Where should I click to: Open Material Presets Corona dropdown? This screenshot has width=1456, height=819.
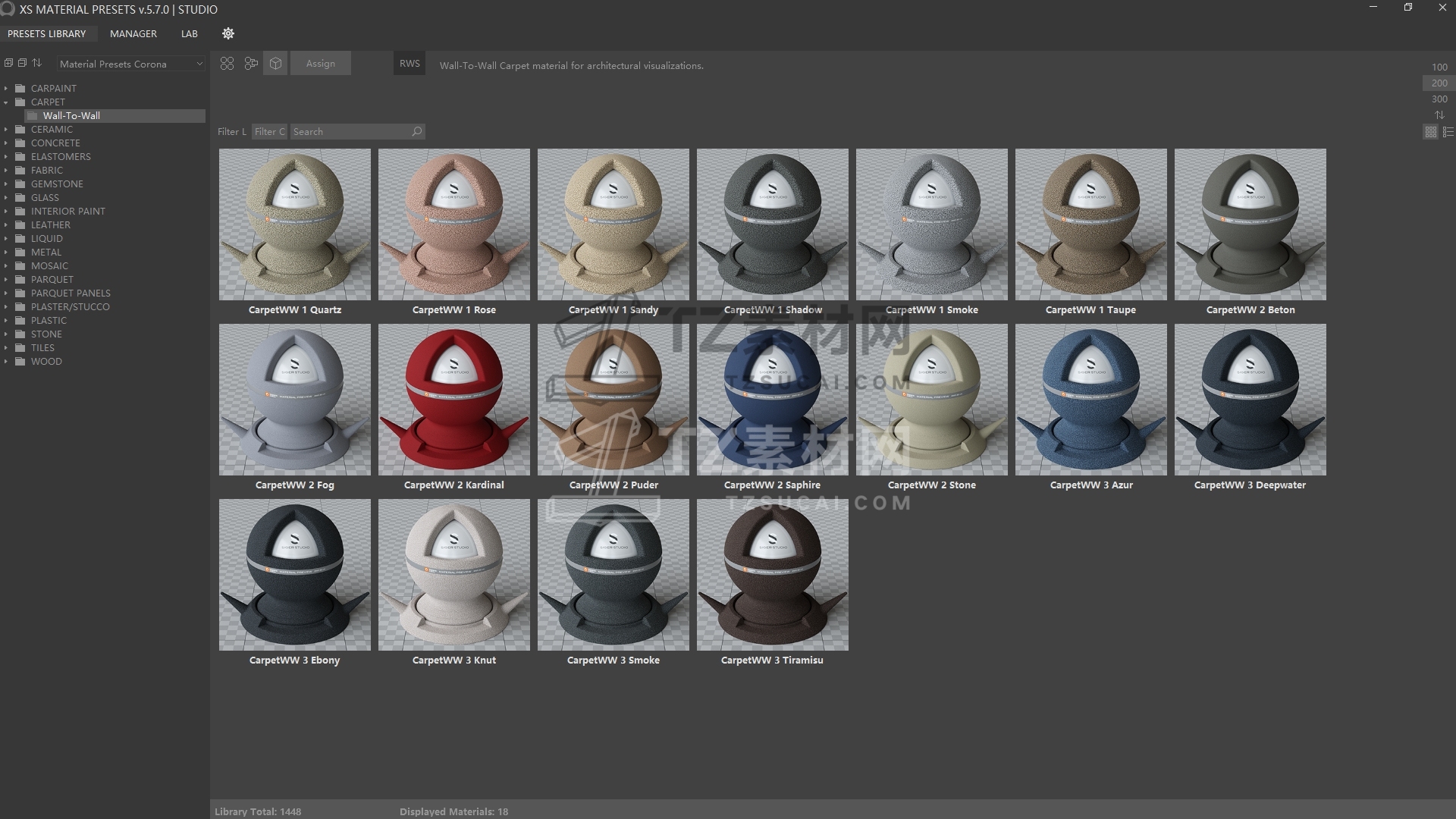131,64
